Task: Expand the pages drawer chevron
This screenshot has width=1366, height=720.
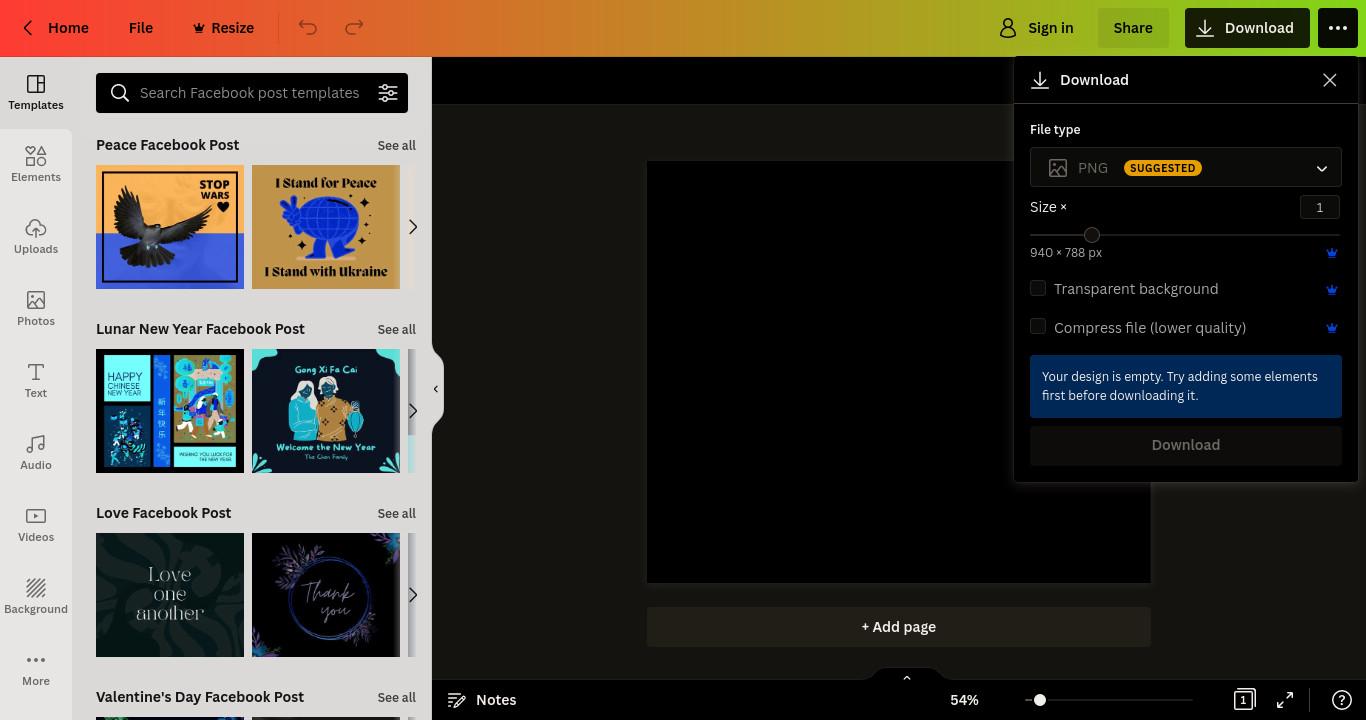Action: (x=906, y=678)
